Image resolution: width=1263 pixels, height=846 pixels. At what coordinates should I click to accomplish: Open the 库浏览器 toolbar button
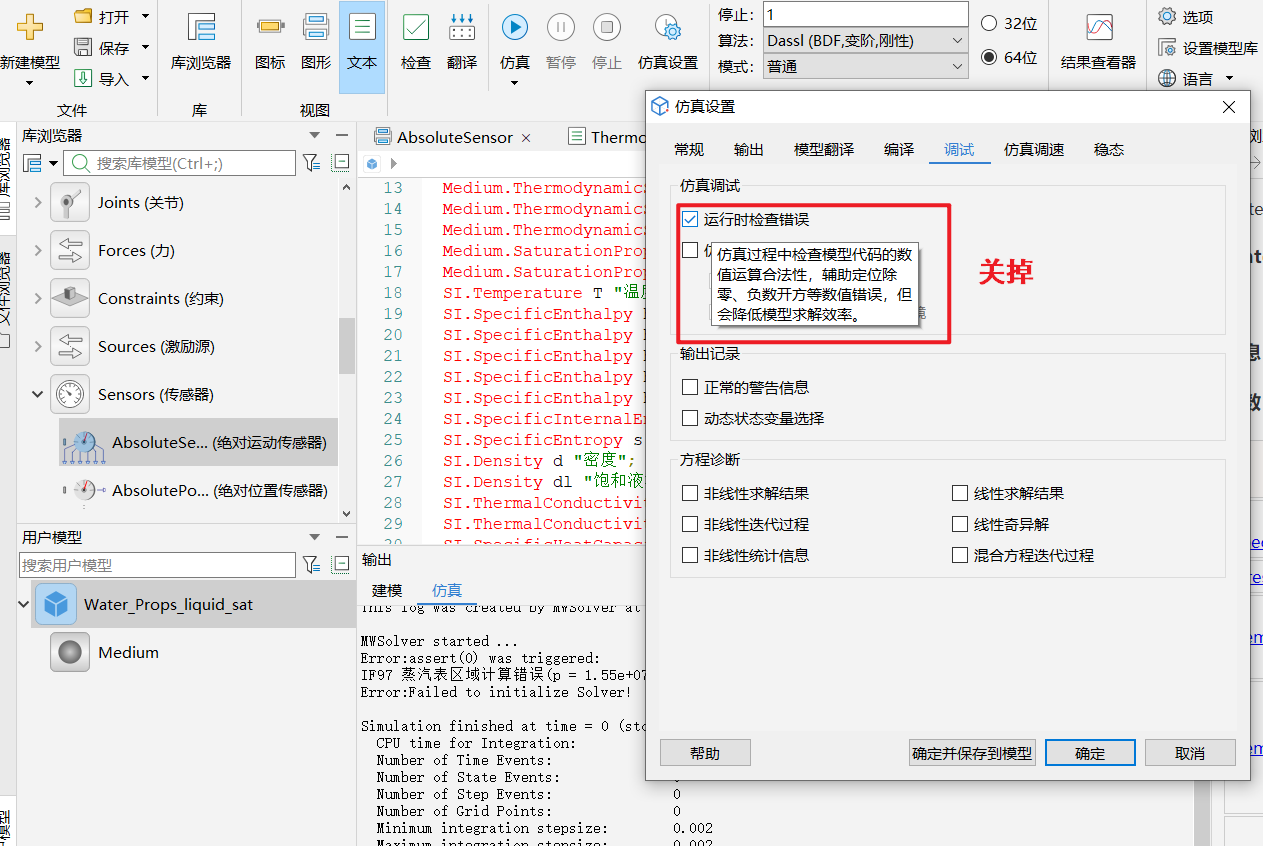[x=201, y=42]
